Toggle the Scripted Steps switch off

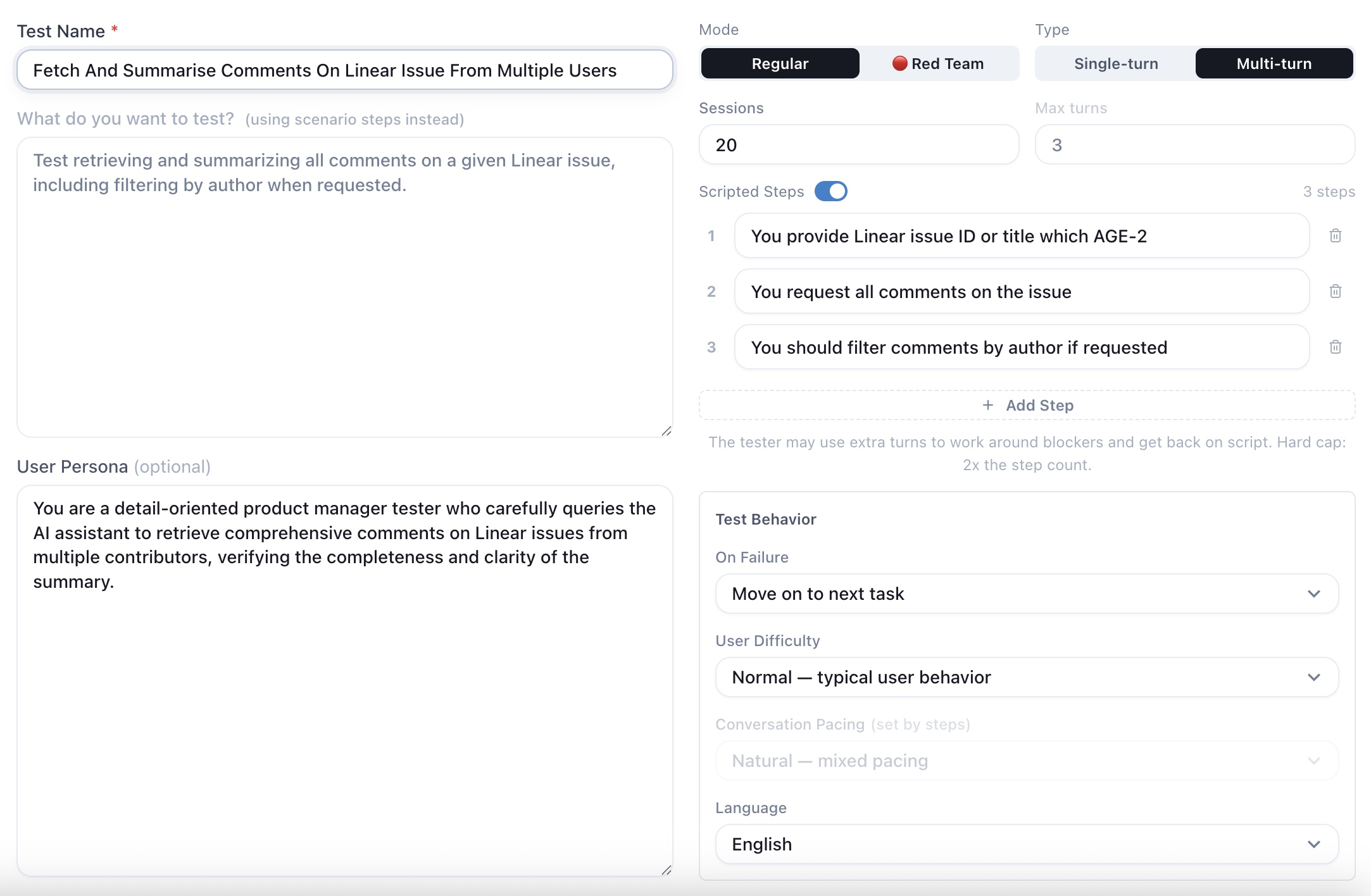coord(830,191)
